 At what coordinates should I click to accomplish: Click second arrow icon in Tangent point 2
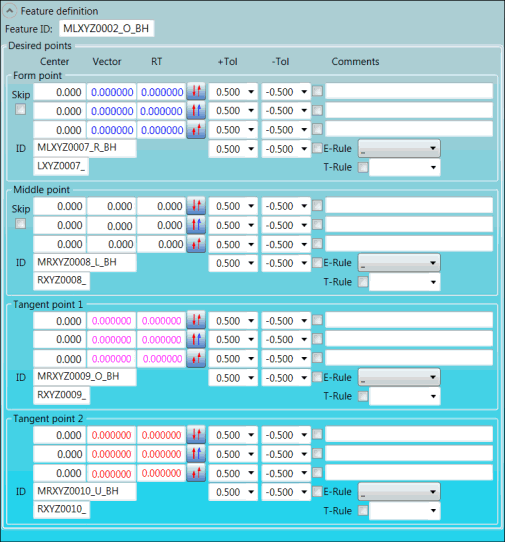coord(196,454)
